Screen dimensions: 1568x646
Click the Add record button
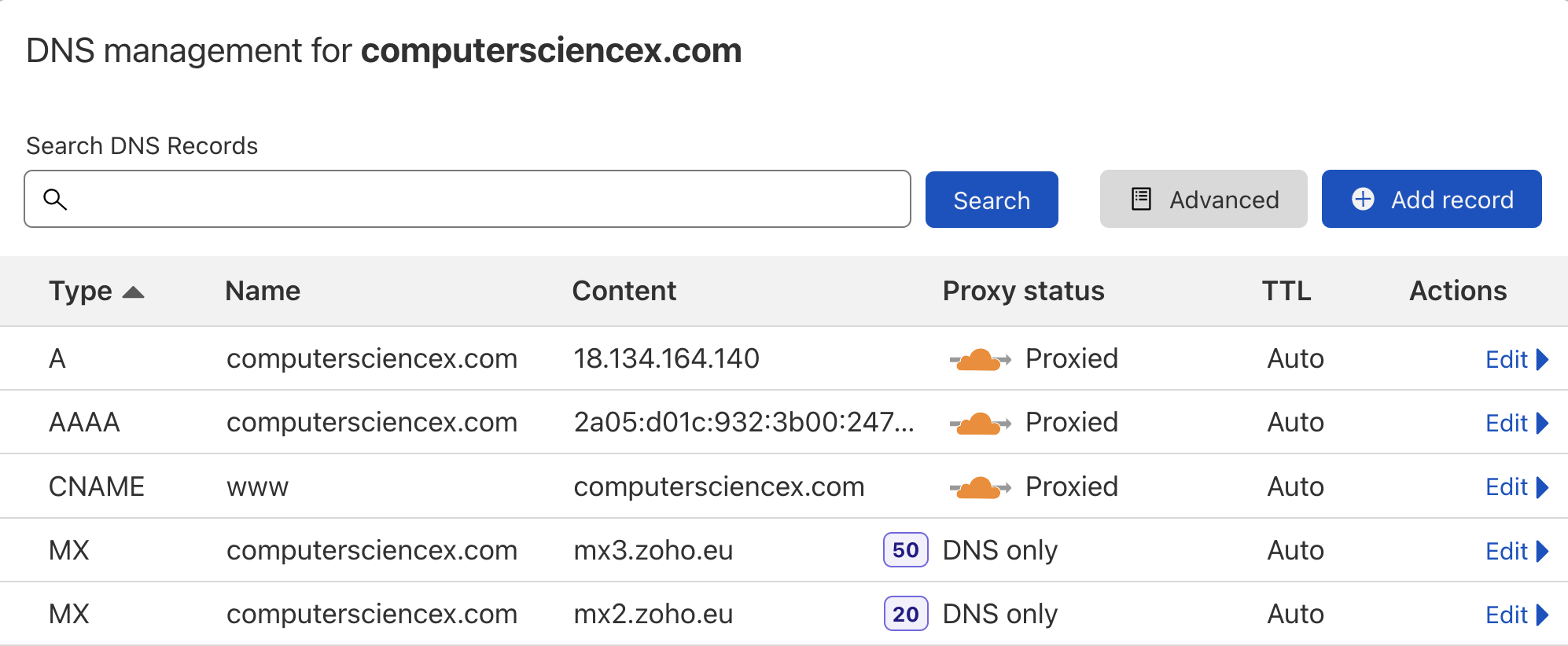[1431, 199]
